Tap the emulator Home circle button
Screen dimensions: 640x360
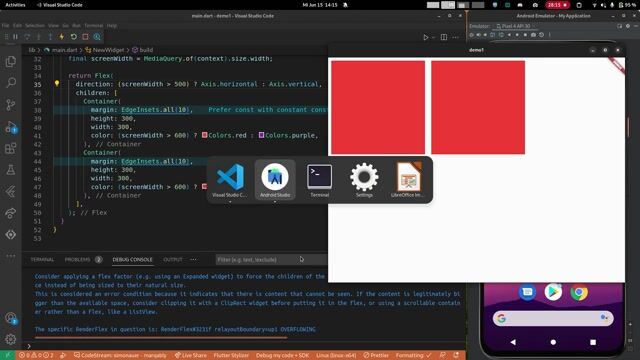click(553, 342)
